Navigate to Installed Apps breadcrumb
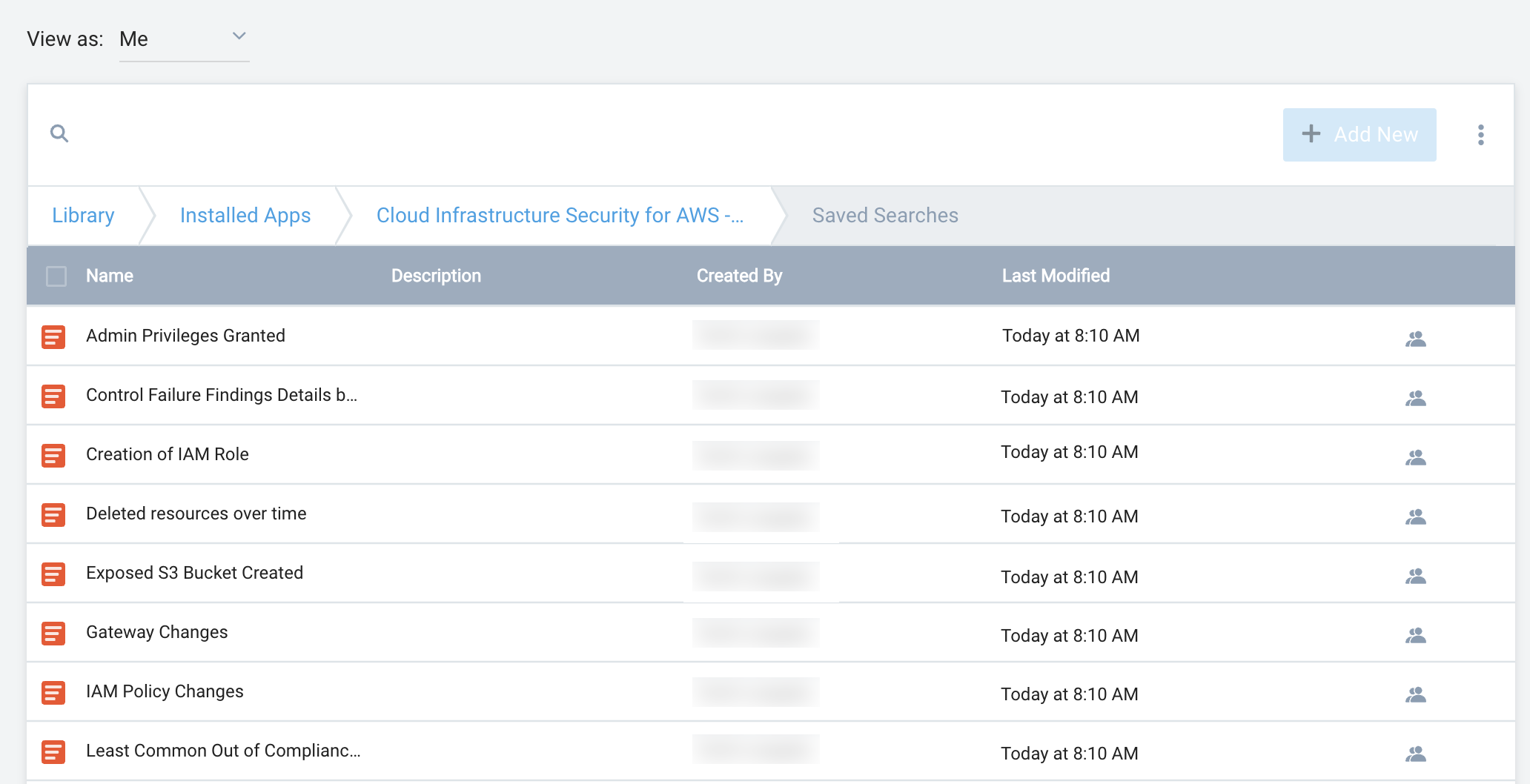This screenshot has height=784, width=1530. click(x=245, y=216)
